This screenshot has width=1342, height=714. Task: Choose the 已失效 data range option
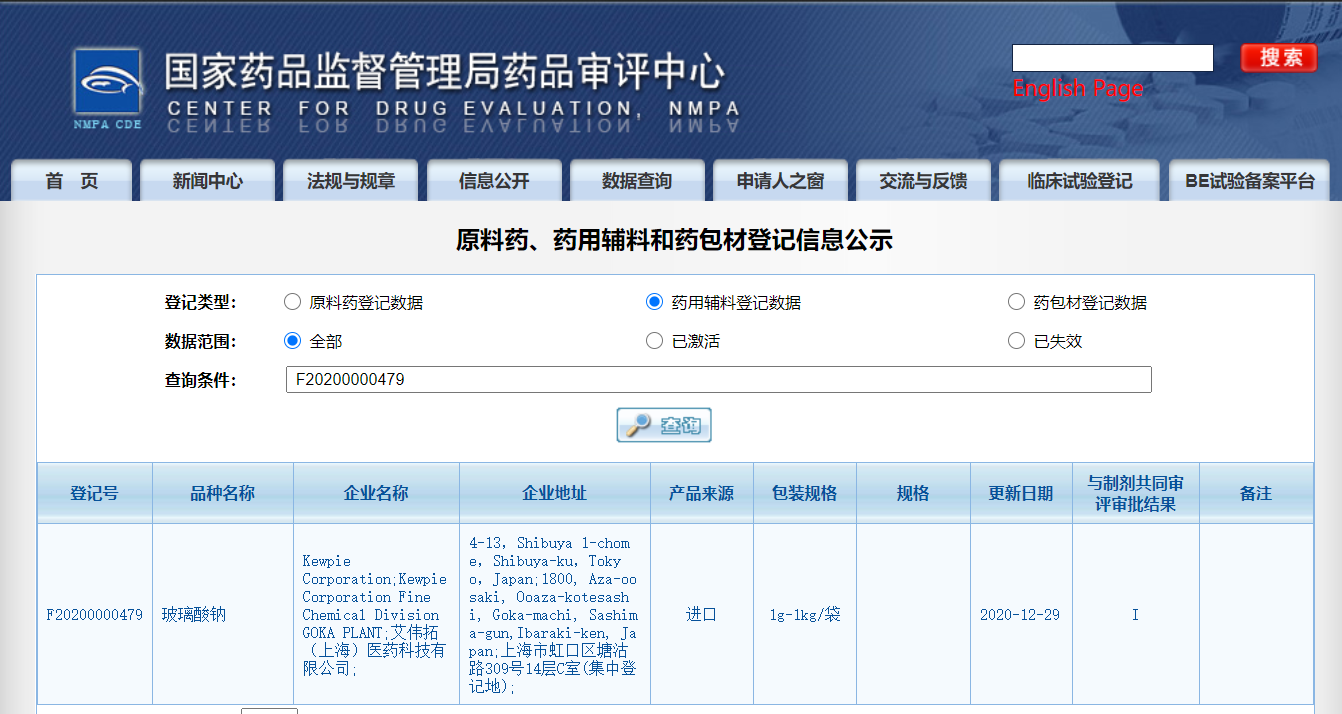1016,340
